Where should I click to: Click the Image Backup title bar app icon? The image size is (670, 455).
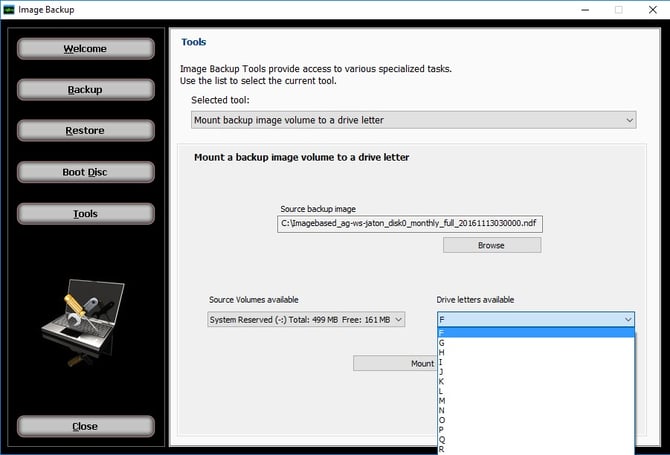(10, 10)
